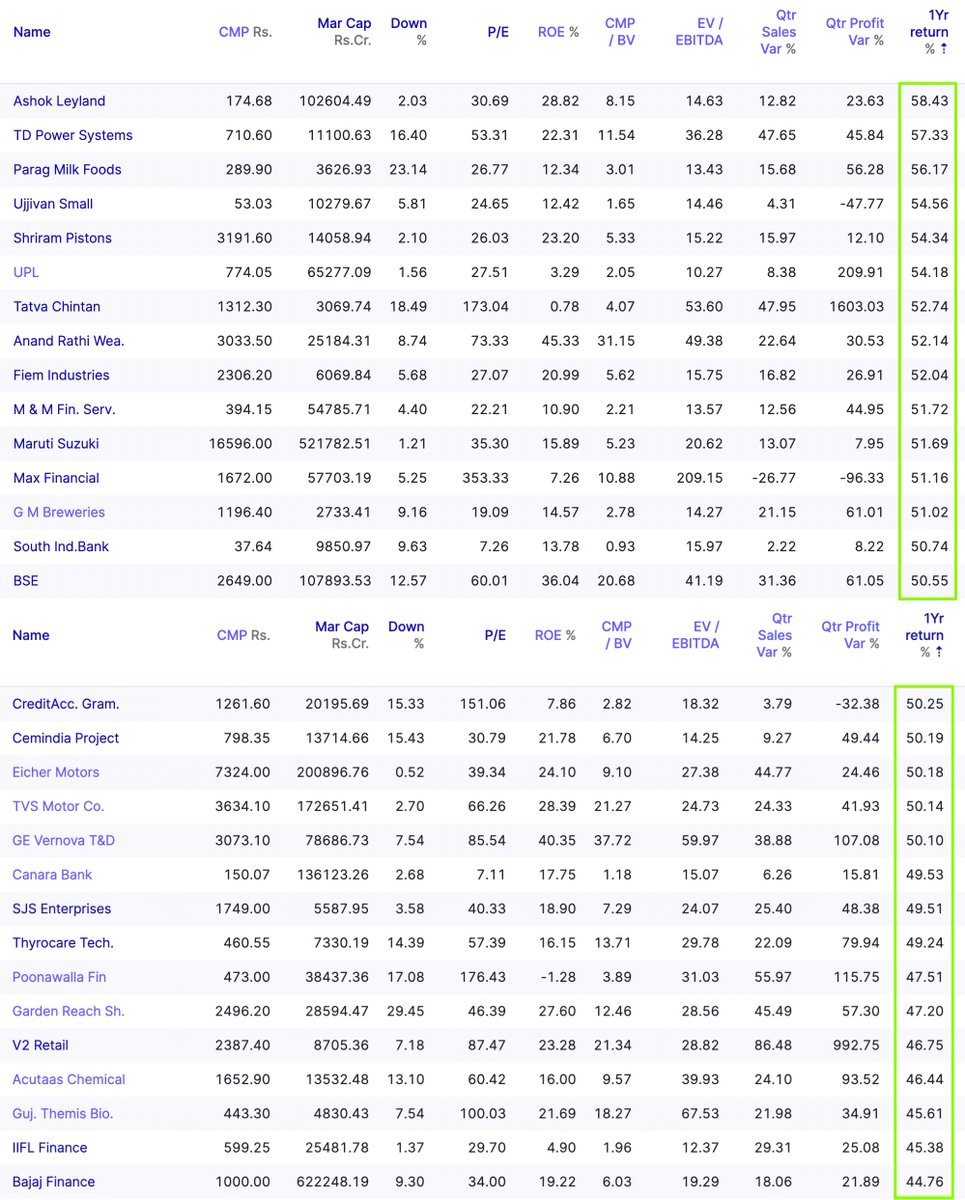Screen dimensions: 965x1200
Task: Open the Anand Rathi Wea. link
Action: click(69, 341)
